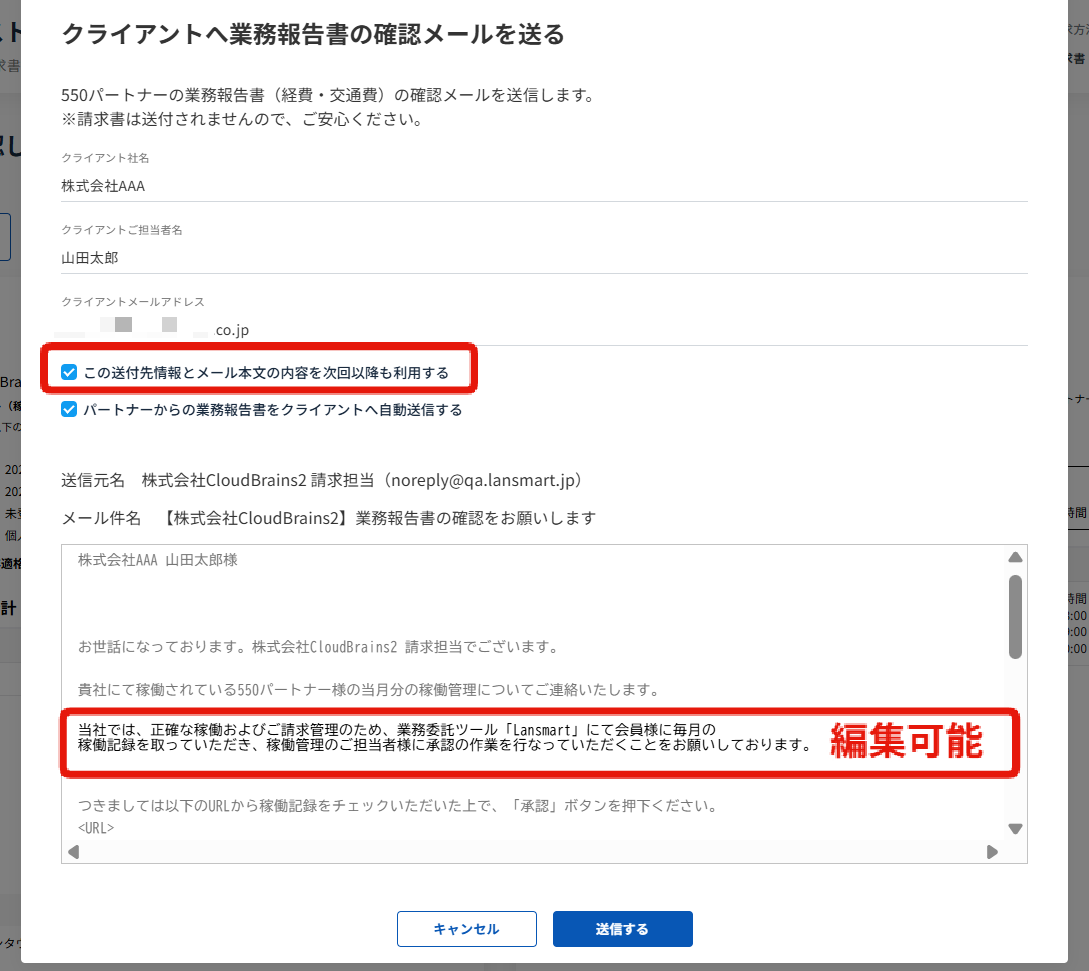Click the label クライアントご担当者名
1089x971 pixels.
click(122, 230)
